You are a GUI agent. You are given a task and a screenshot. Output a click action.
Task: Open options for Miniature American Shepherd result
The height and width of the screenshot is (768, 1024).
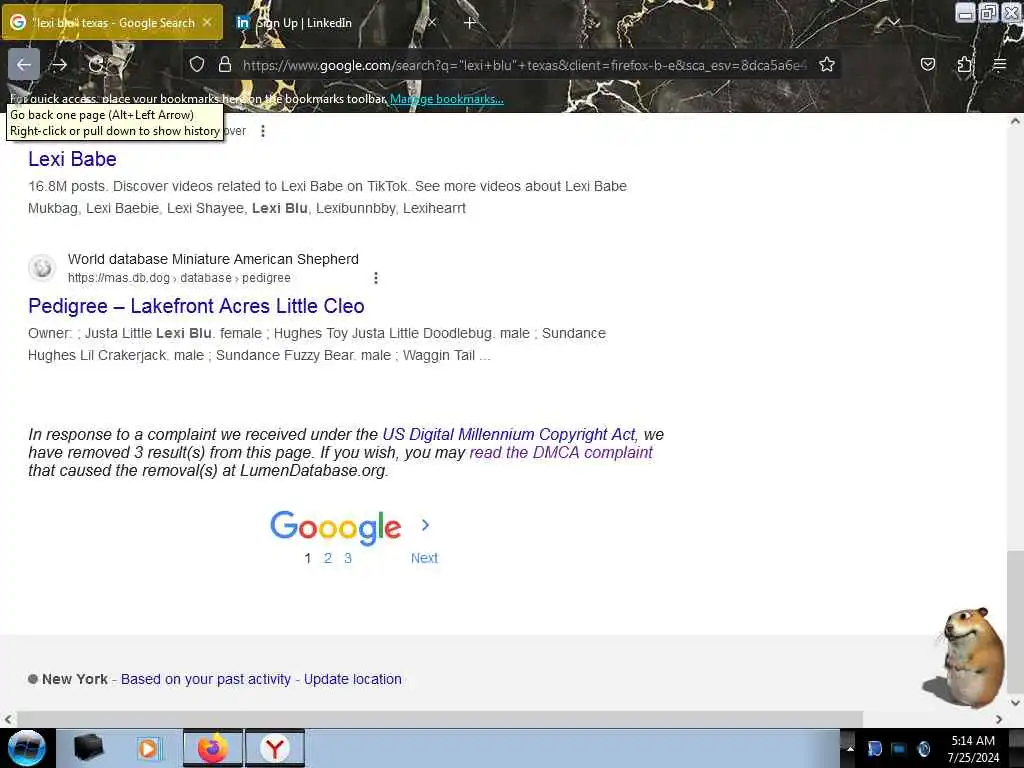(x=376, y=278)
